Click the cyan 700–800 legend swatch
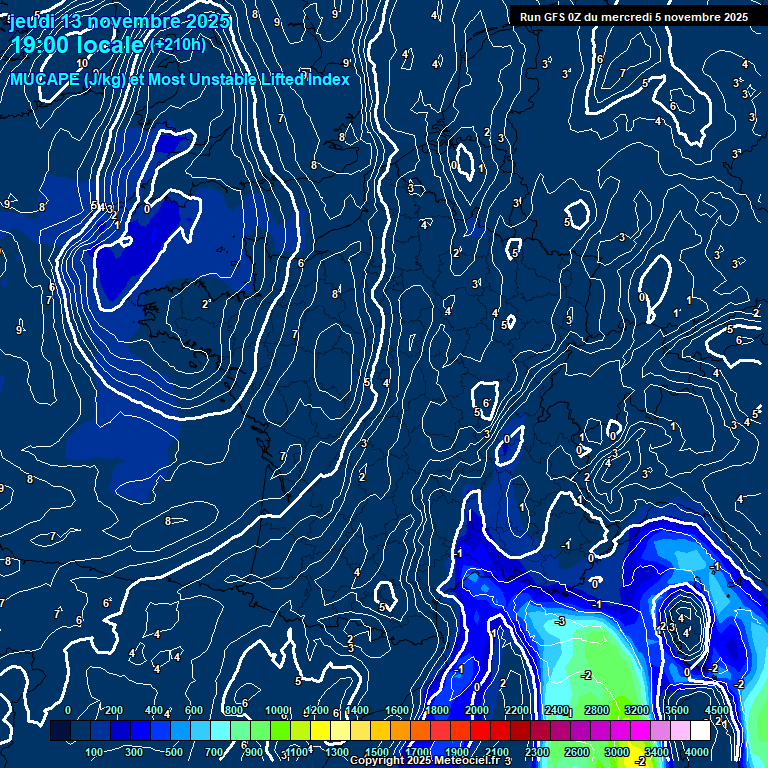The image size is (768, 768). pos(220,730)
